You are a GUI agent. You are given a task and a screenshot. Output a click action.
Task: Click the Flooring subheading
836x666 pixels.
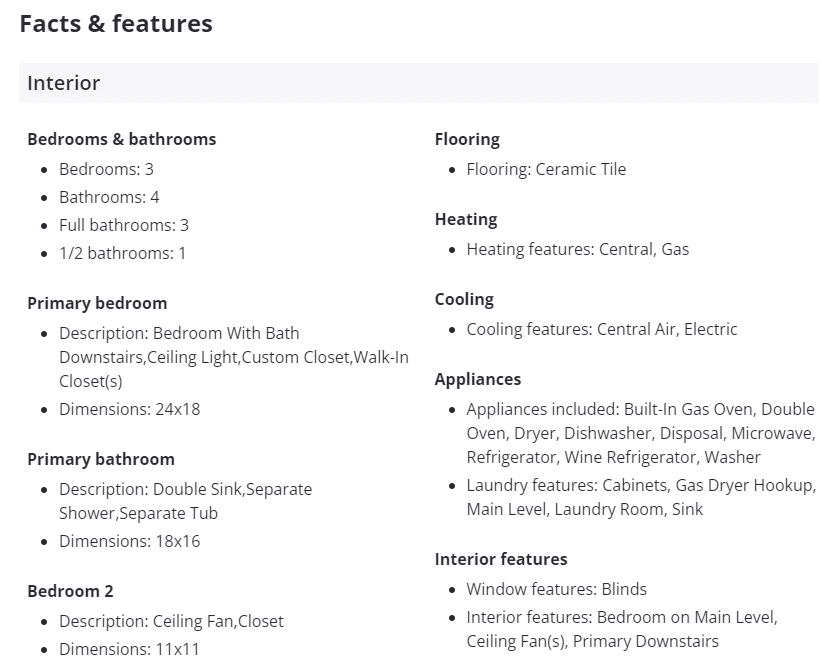(x=467, y=139)
